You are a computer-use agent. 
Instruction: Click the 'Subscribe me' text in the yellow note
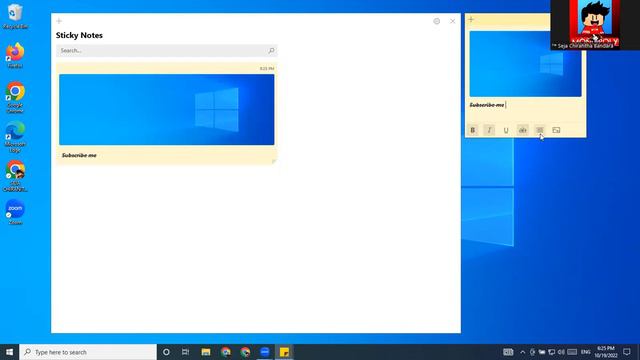point(487,105)
